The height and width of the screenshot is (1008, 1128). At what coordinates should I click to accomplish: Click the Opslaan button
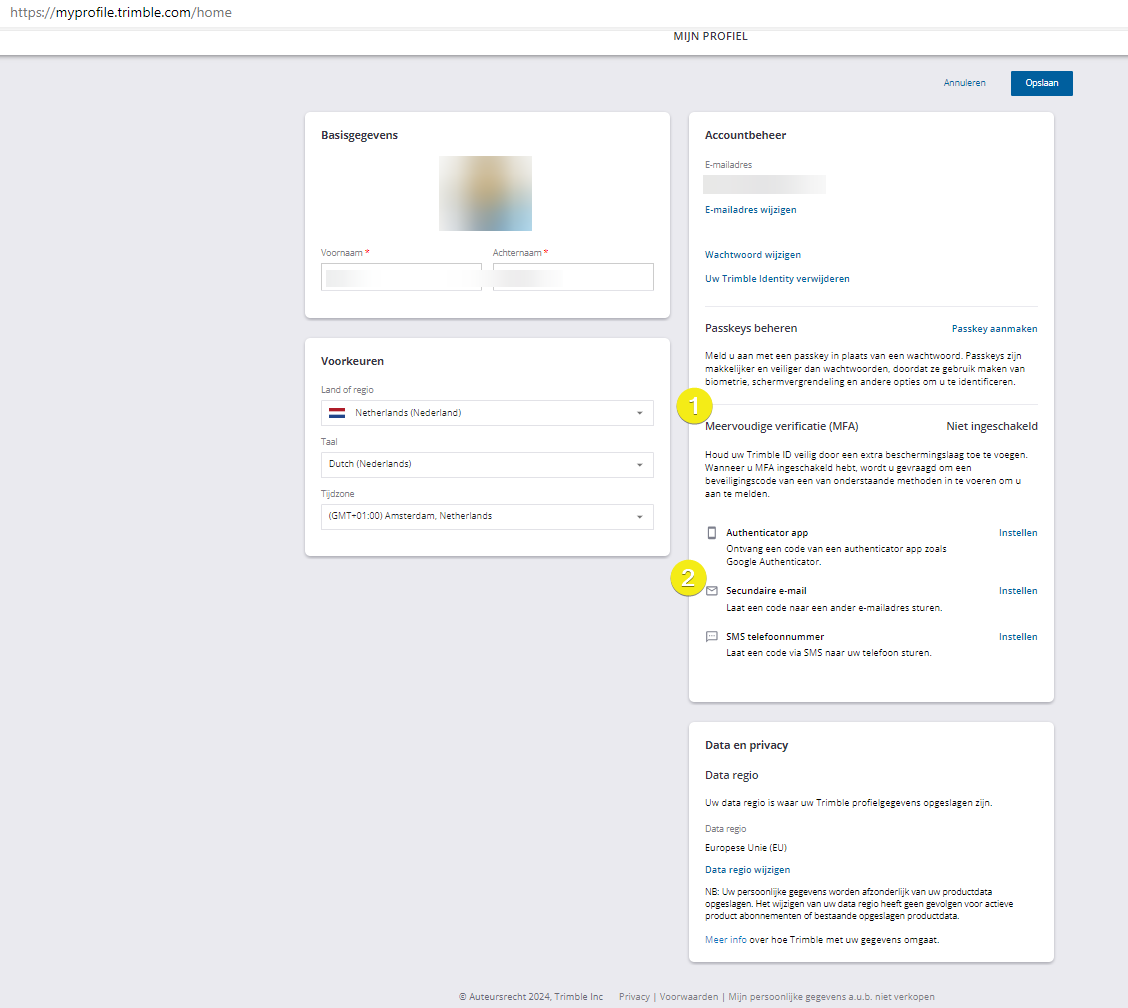click(1041, 83)
